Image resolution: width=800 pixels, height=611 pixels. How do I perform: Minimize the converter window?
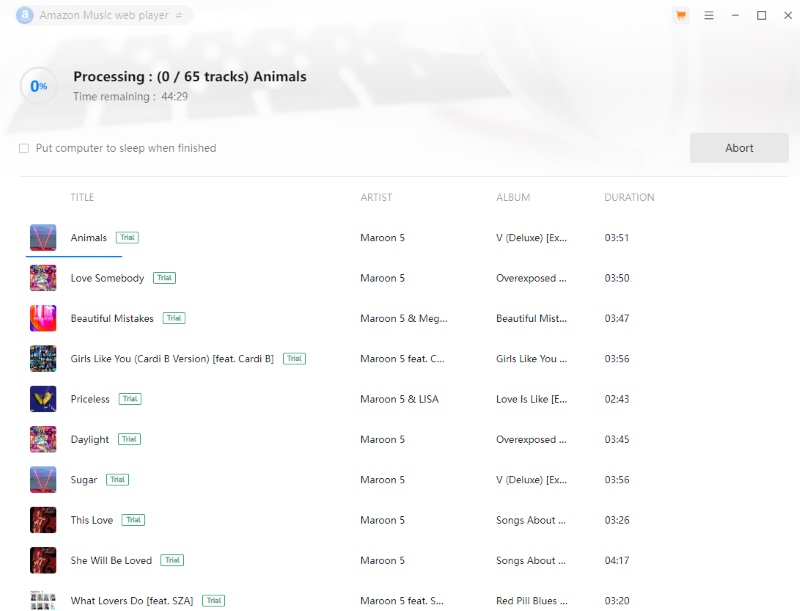[735, 15]
